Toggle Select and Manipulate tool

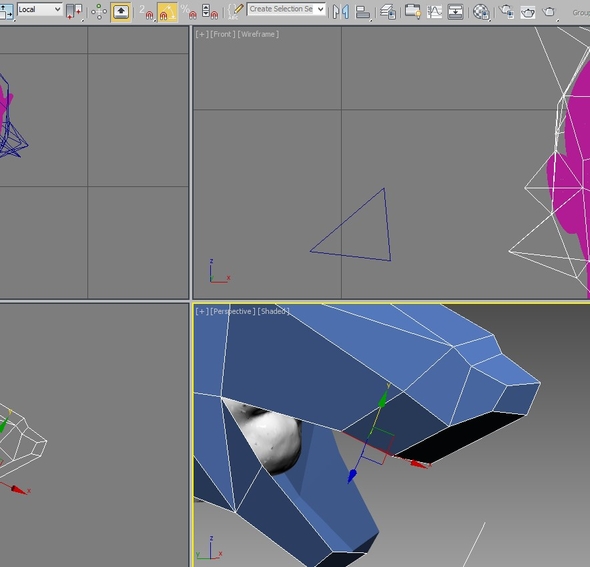click(x=99, y=12)
